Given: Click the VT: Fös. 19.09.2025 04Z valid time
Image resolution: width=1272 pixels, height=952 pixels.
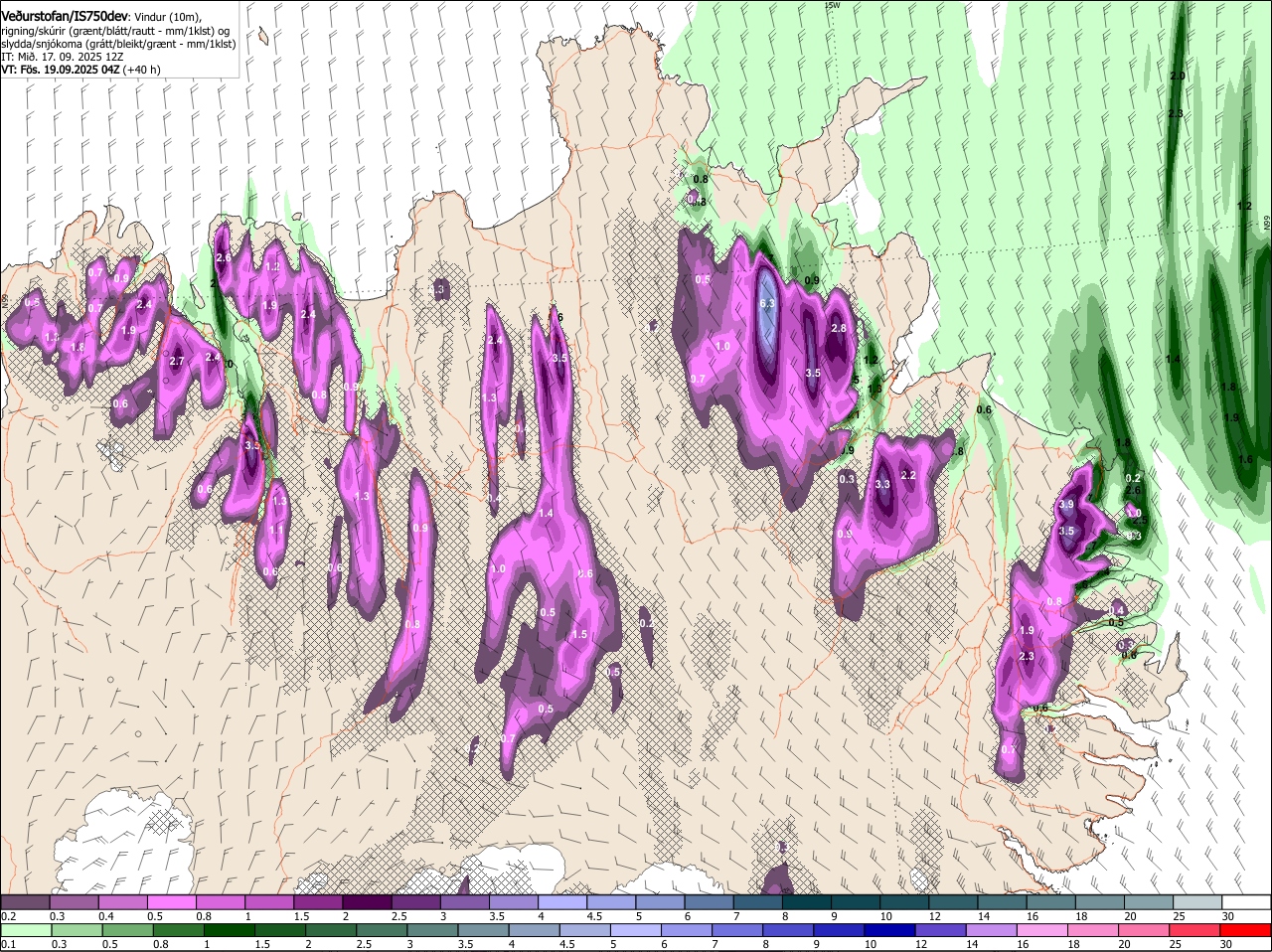Looking at the screenshot, I should click(x=61, y=70).
